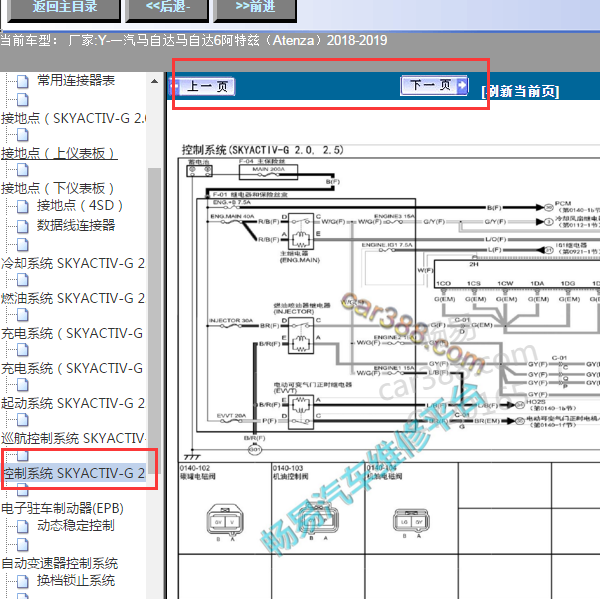Open 接地点（4SD） entry
Image resolution: width=600 pixels, height=599 pixels.
tap(80, 206)
